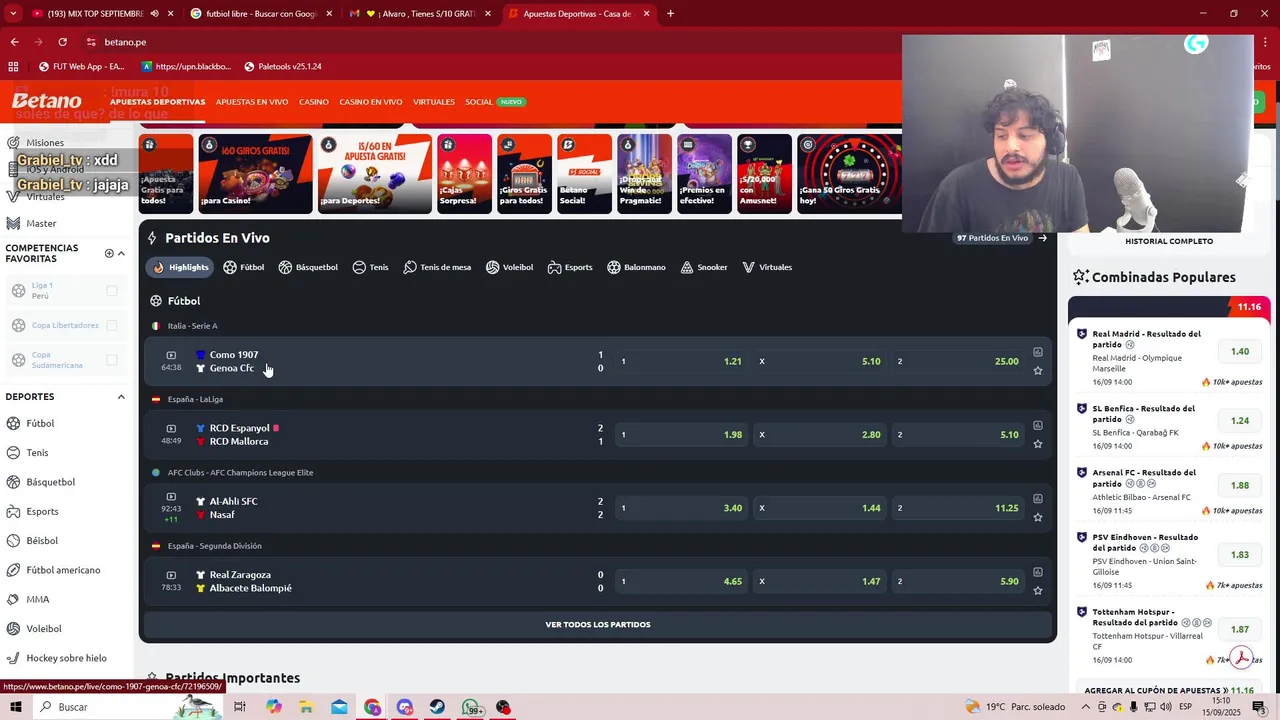Open the ¡60 Giros Gratis! promo card
The height and width of the screenshot is (720, 1280).
(255, 174)
